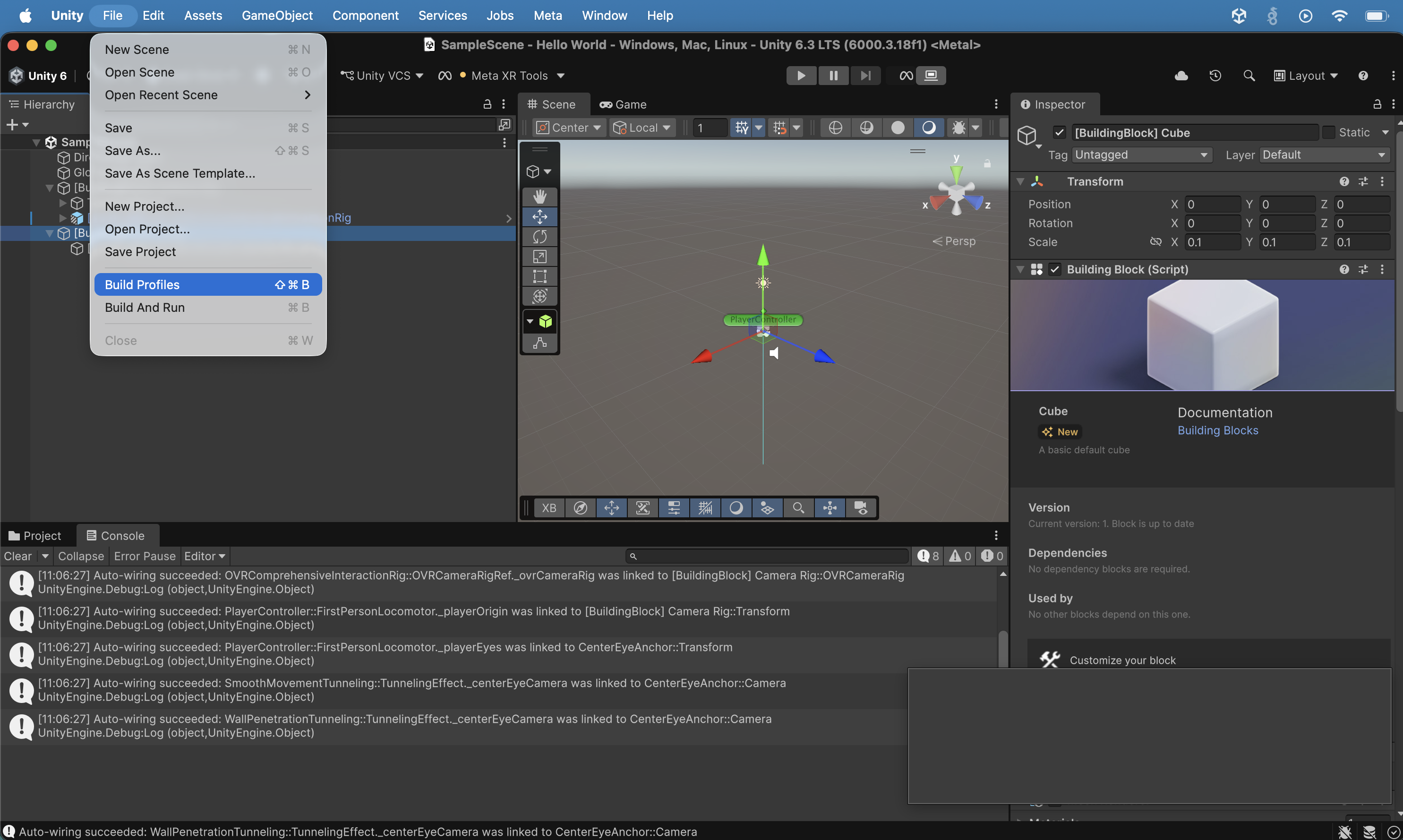
Task: Select the Rect transform tool
Action: coord(539,275)
